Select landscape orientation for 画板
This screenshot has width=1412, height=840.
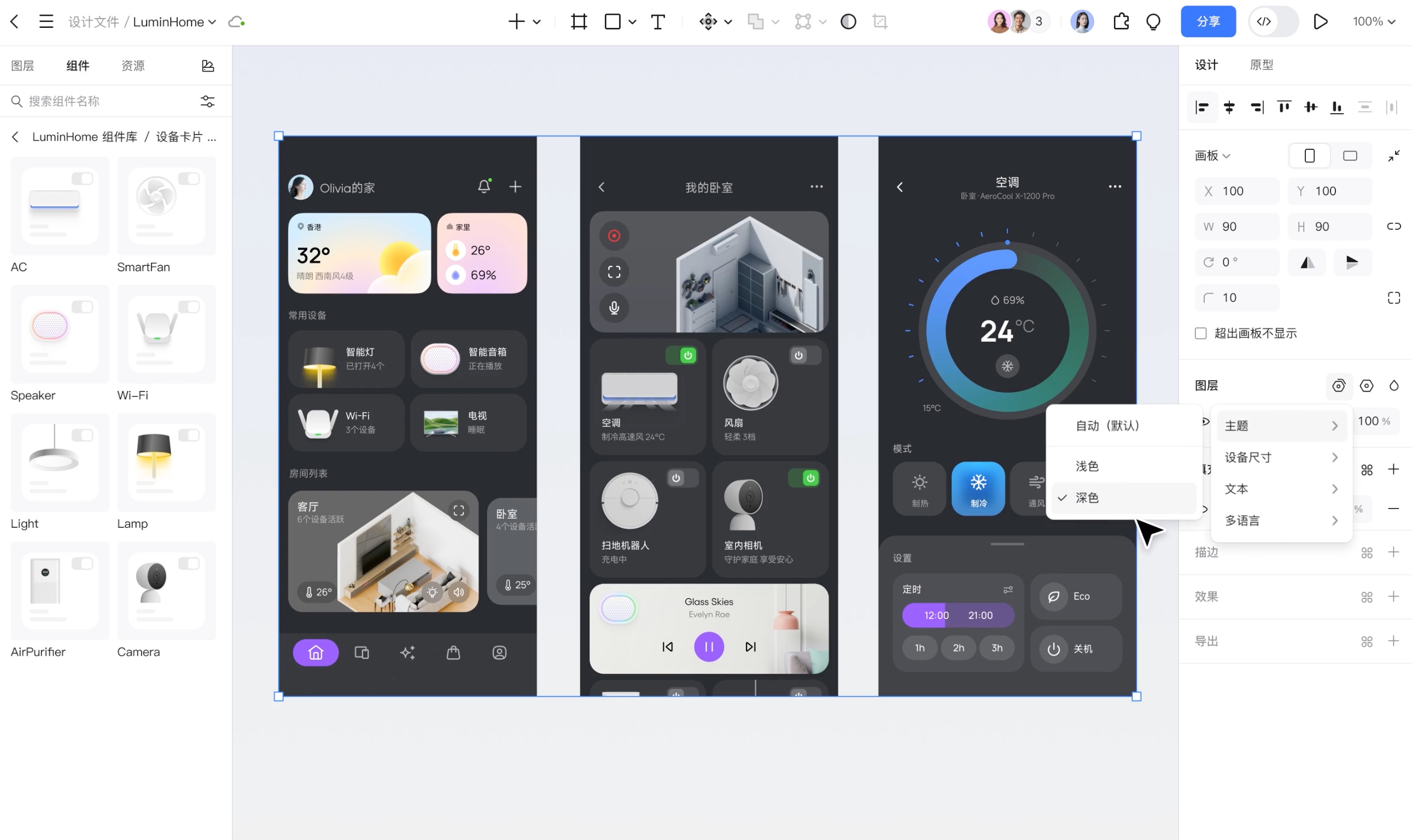point(1350,156)
